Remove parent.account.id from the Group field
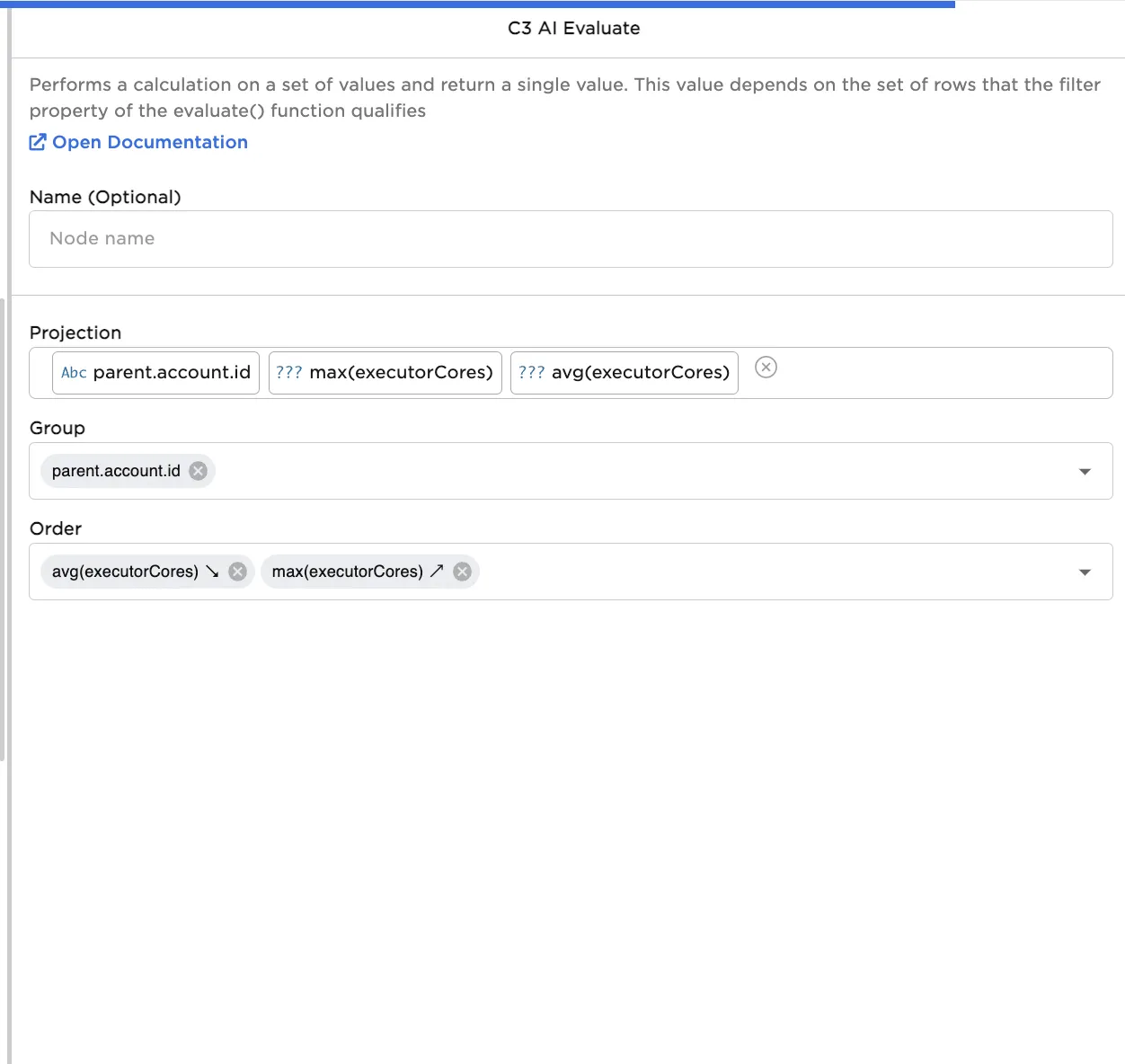Screen dimensions: 1125x1064 click(198, 470)
